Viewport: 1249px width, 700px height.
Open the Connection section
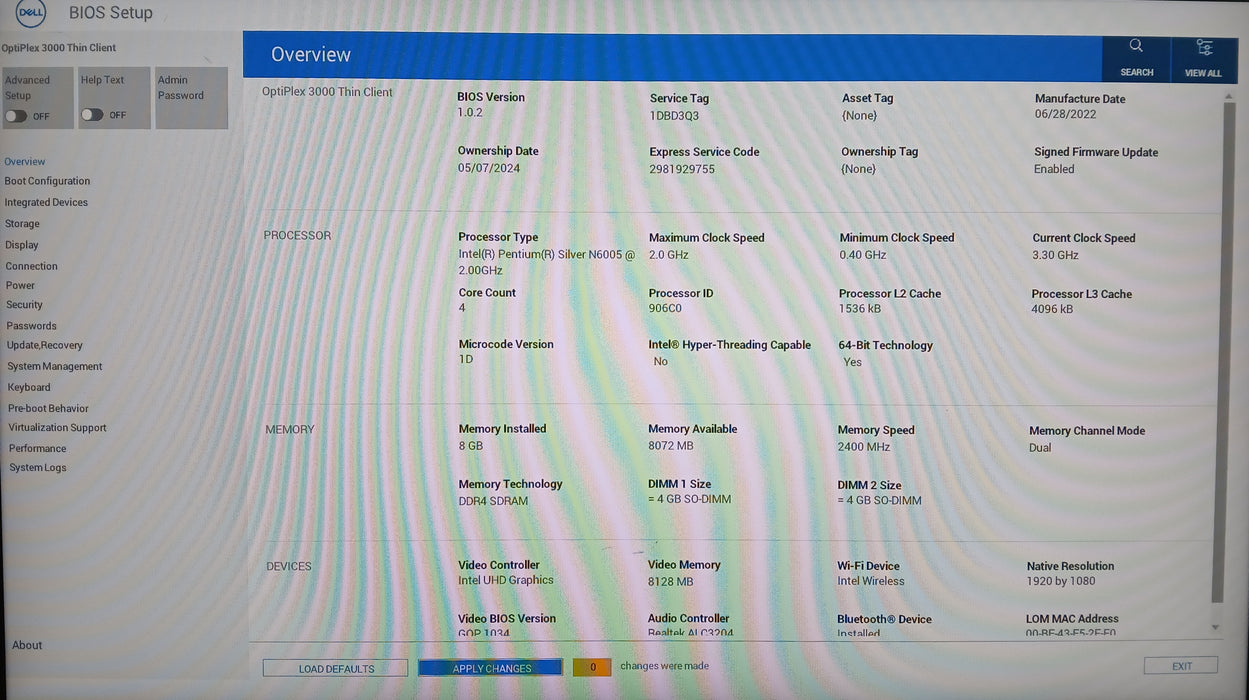[x=31, y=266]
